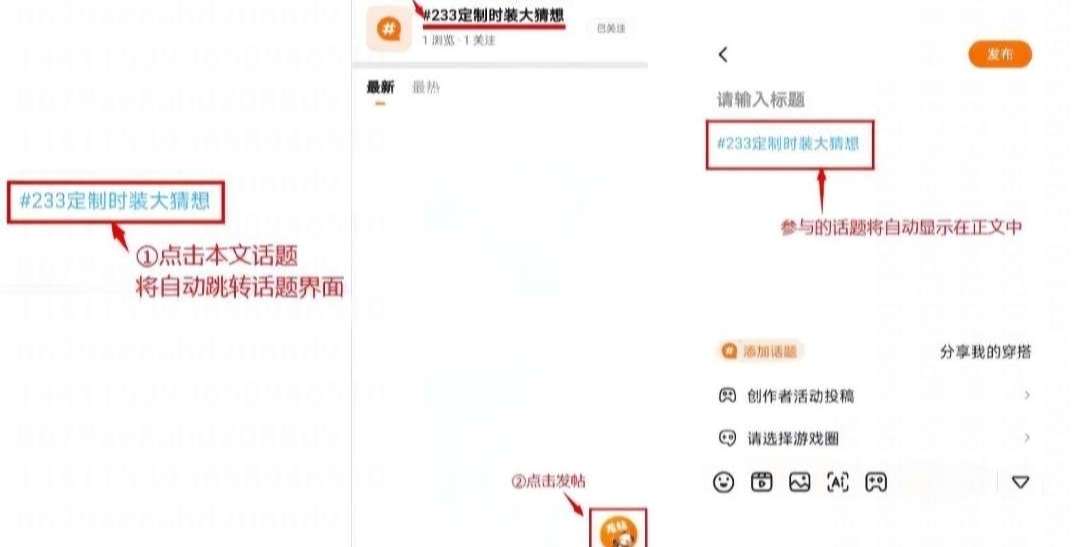1080x547 pixels.
Task: Tap the #233定制时装大猜想 tag in post body
Action: (x=789, y=144)
